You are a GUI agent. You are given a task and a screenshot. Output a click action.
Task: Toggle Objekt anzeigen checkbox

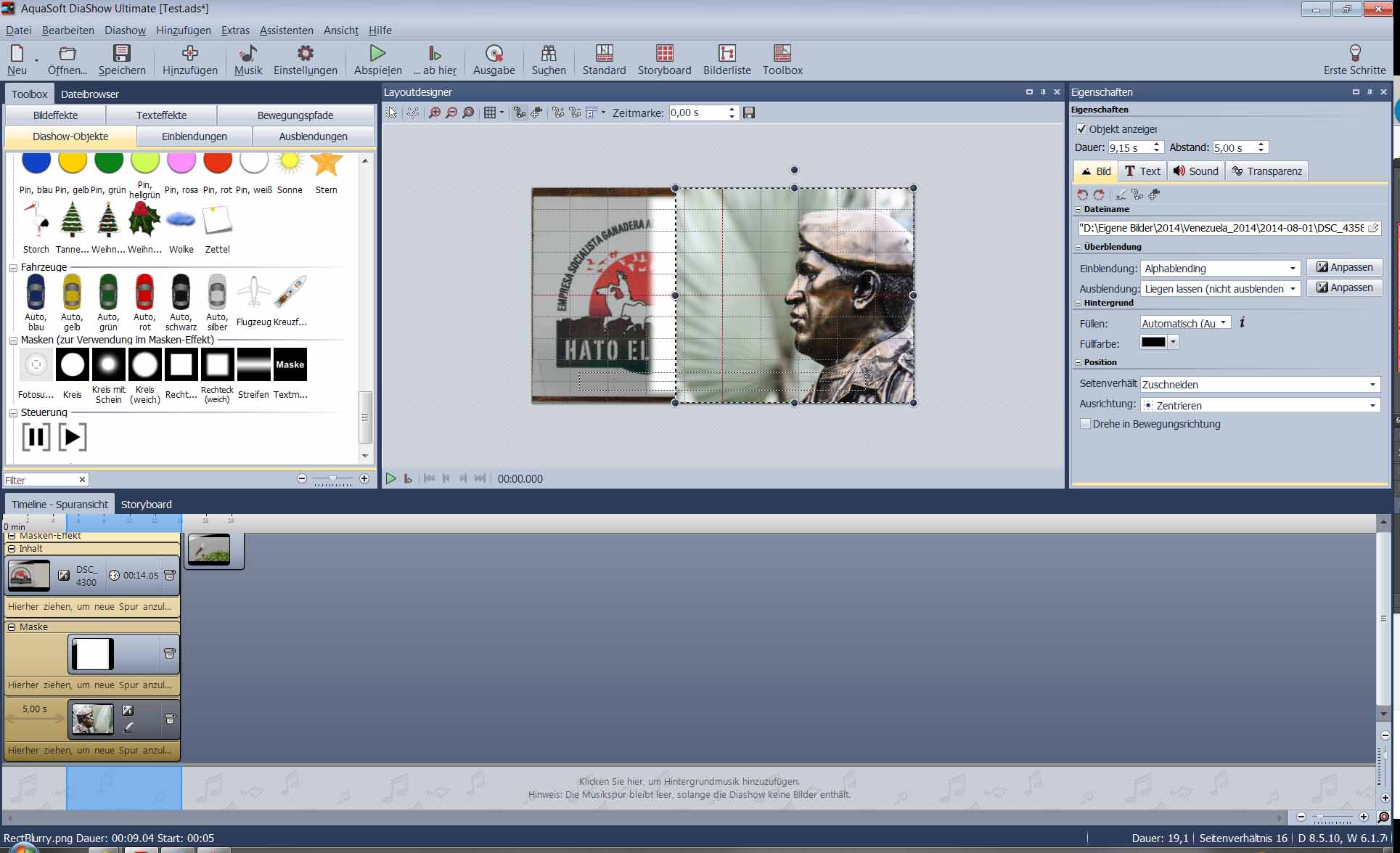click(x=1081, y=129)
